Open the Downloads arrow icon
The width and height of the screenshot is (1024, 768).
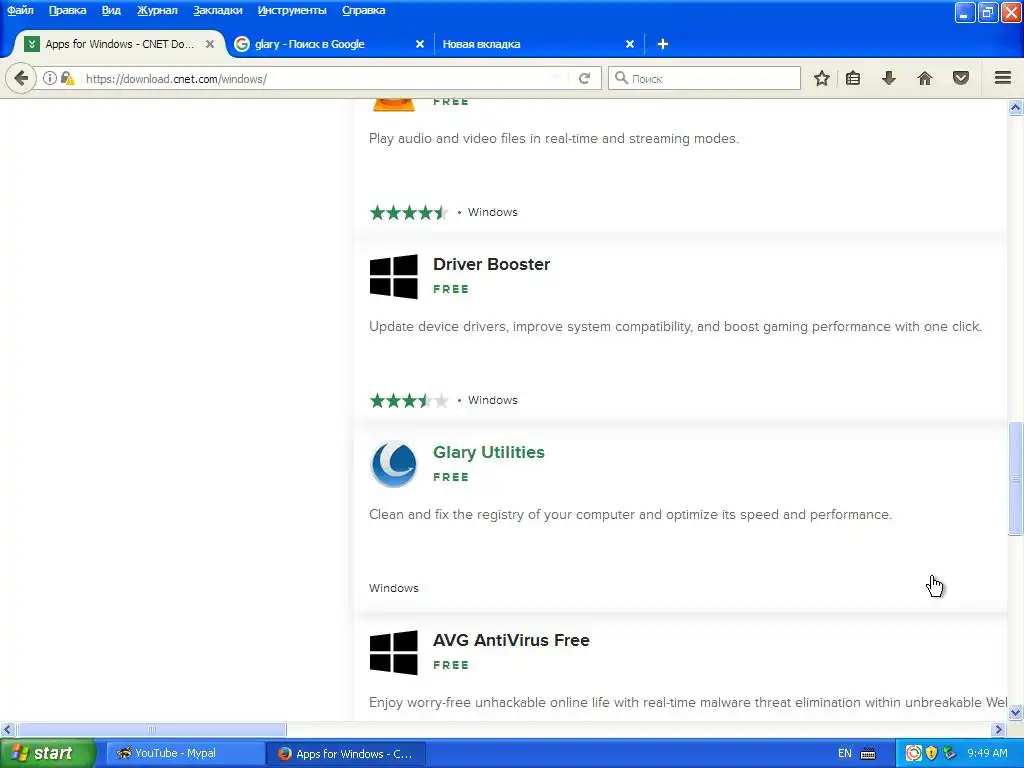888,79
